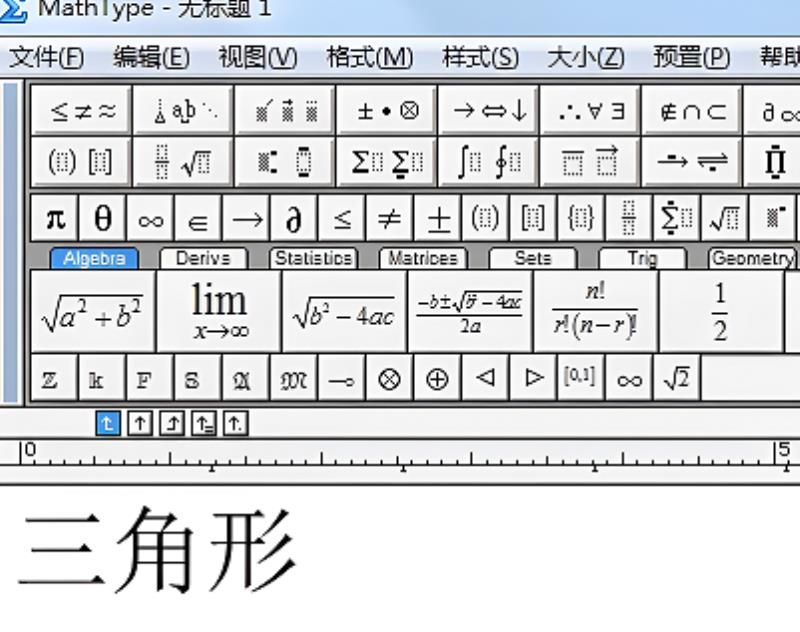
Task: Switch to the Statistics tab
Action: click(x=313, y=258)
